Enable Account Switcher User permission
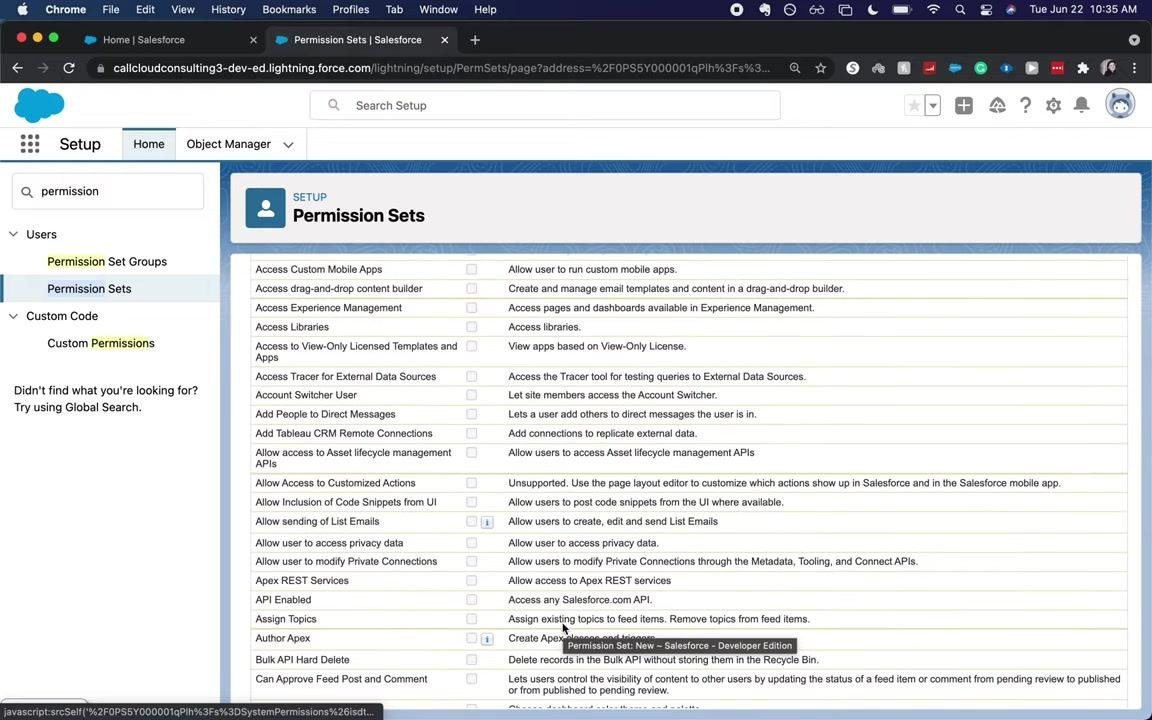The width and height of the screenshot is (1152, 720). pyautogui.click(x=472, y=395)
